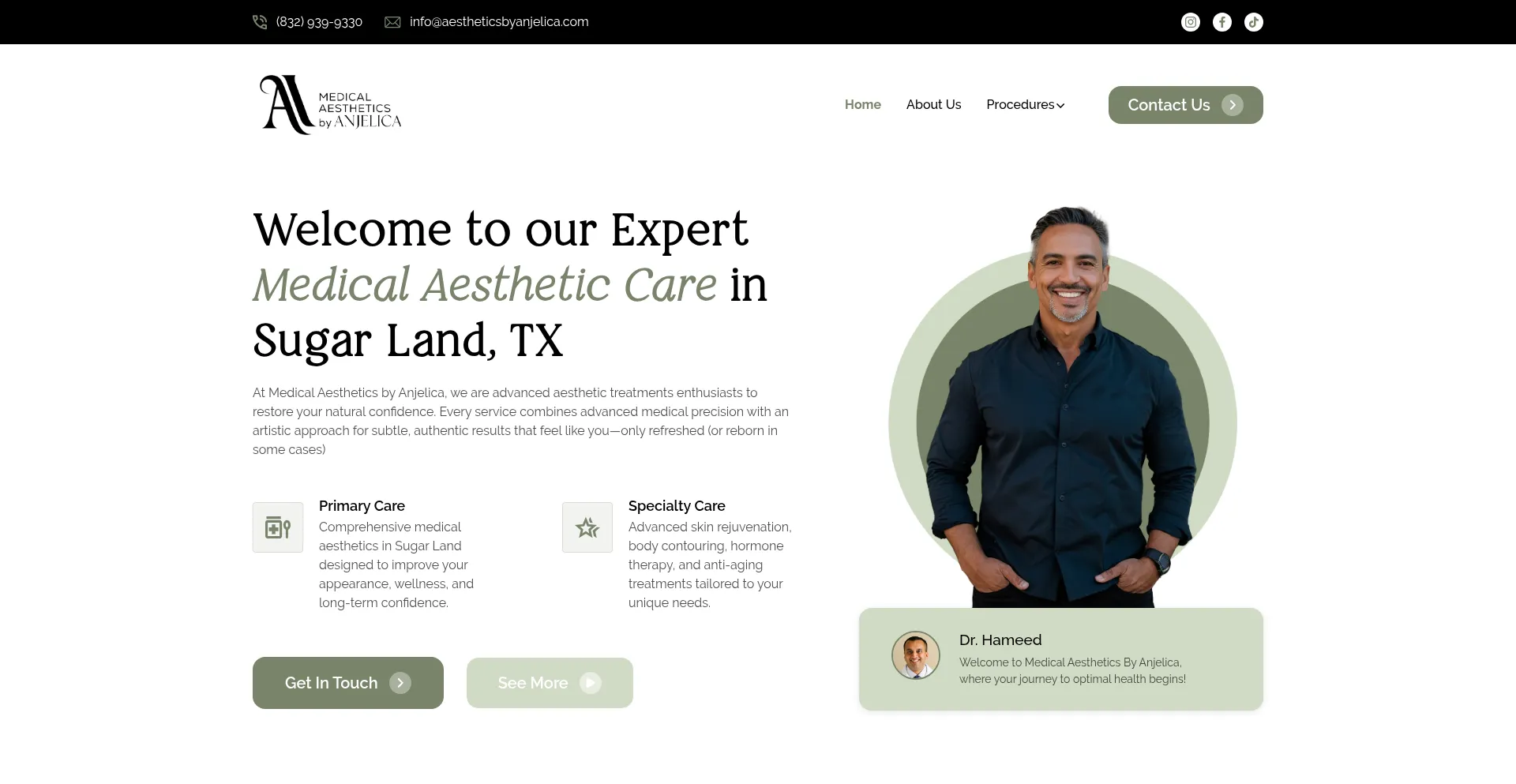Open the Procedures menu
Viewport: 1516px width, 784px height.
1020,105
